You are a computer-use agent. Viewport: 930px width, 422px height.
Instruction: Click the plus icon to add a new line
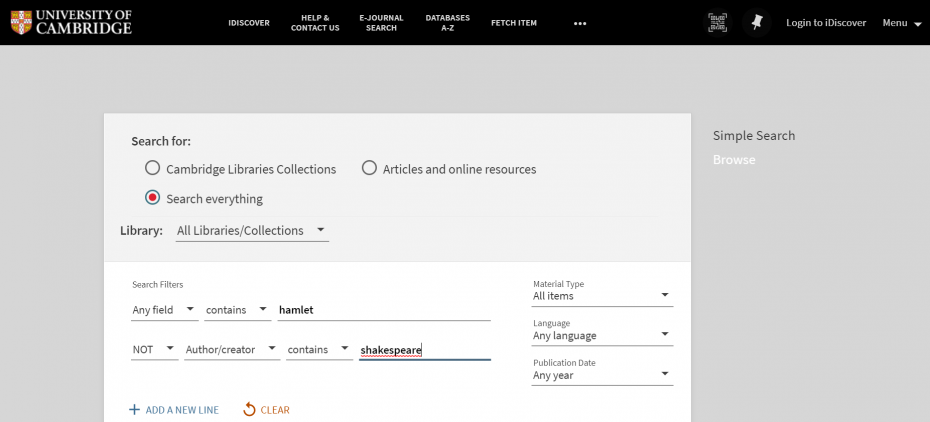134,410
